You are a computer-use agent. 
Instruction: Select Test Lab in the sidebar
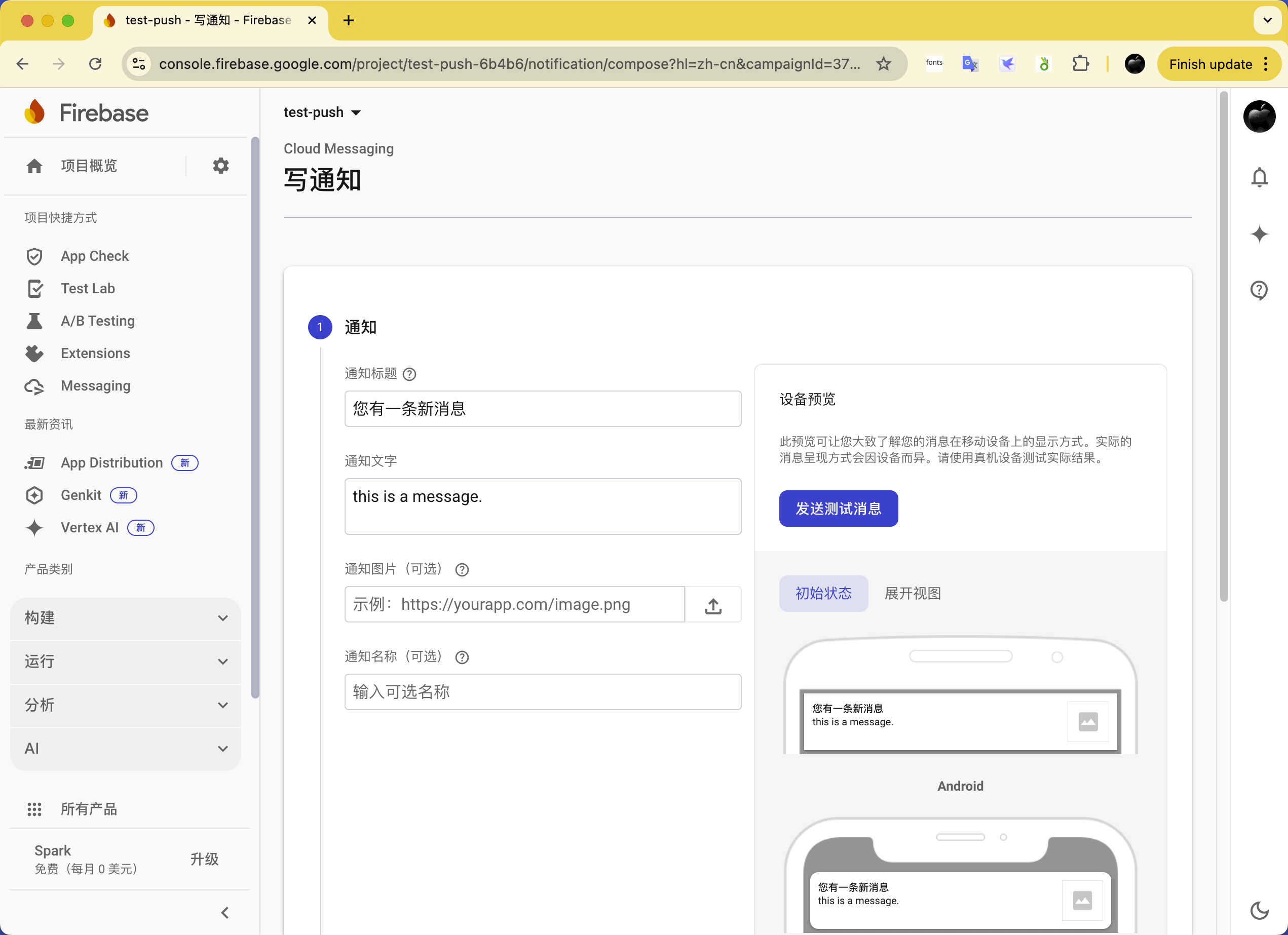point(87,288)
